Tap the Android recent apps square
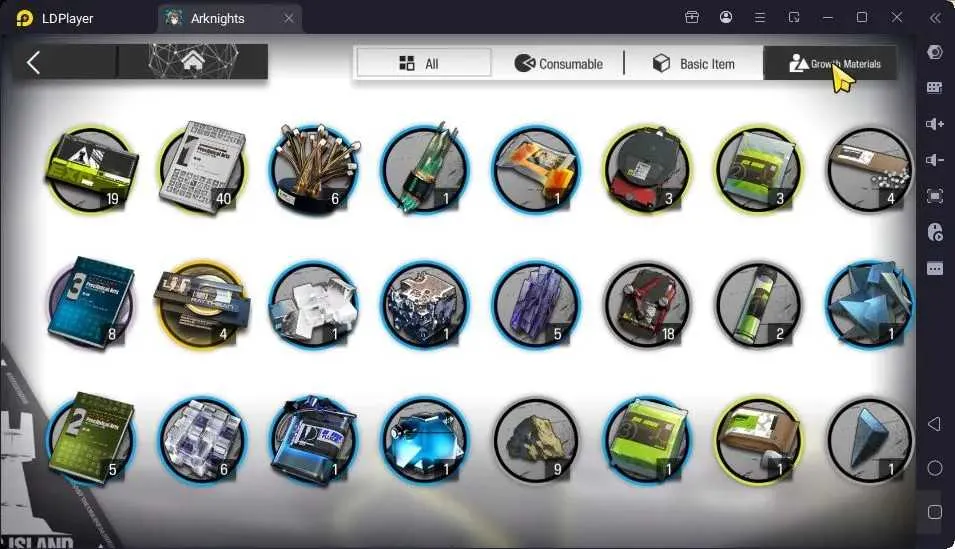This screenshot has width=955, height=549. [934, 512]
